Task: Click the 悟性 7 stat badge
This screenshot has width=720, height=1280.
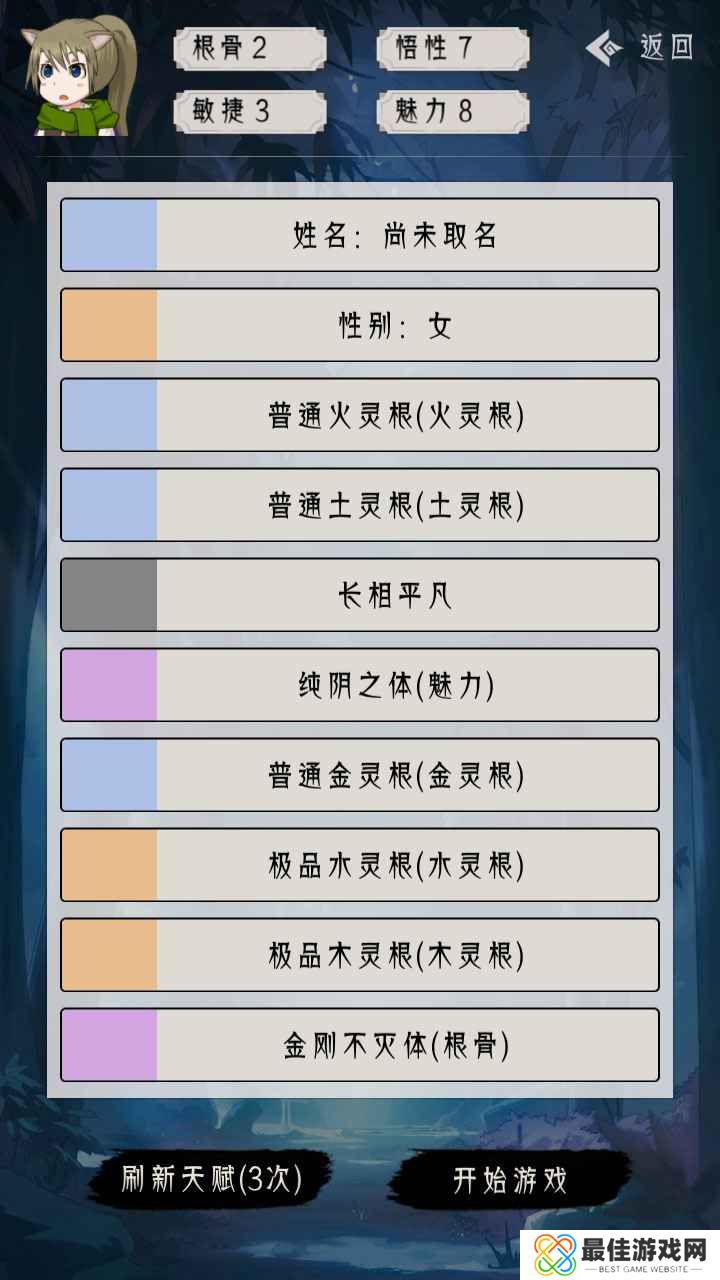Action: click(452, 48)
